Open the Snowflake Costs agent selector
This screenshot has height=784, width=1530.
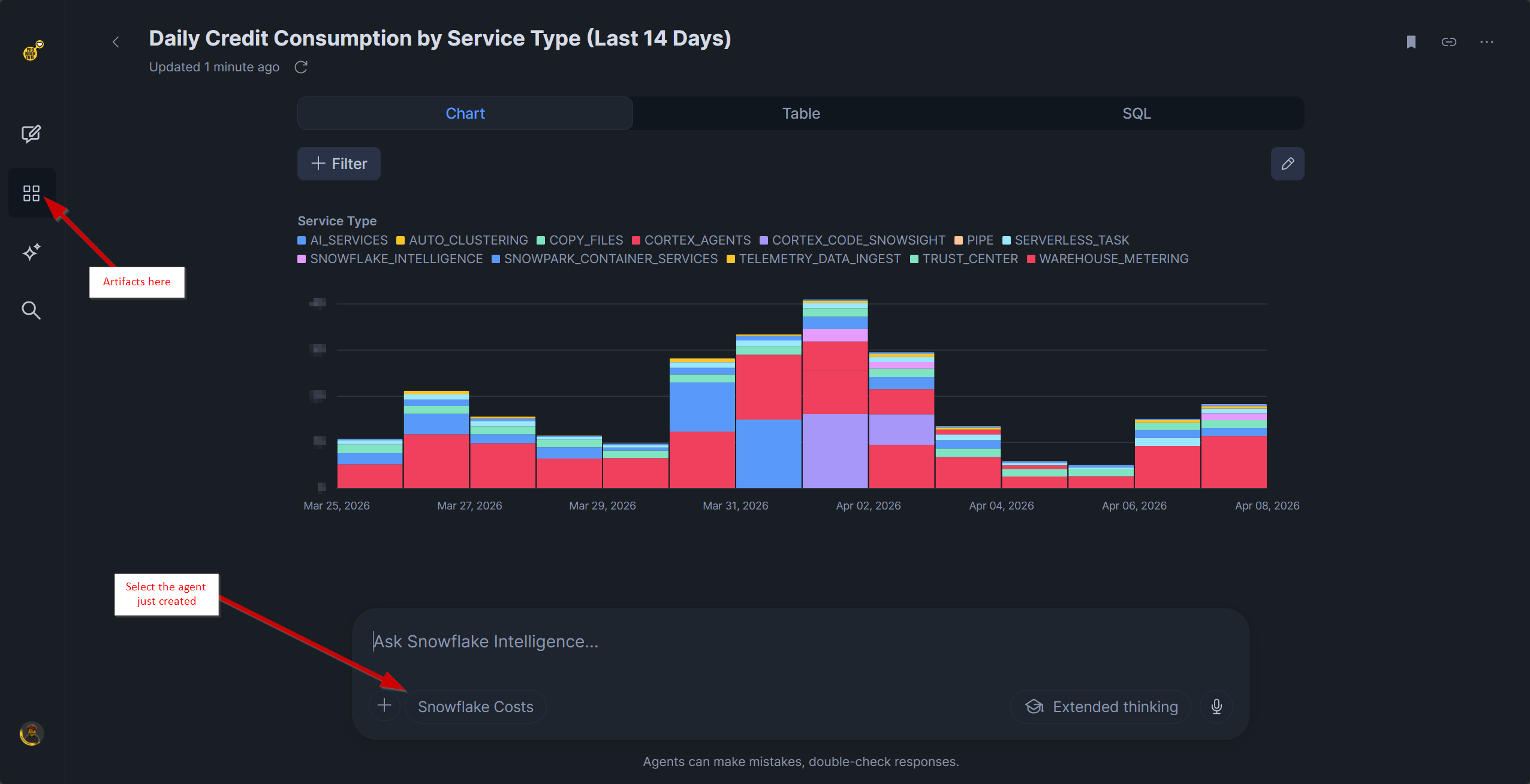click(475, 707)
